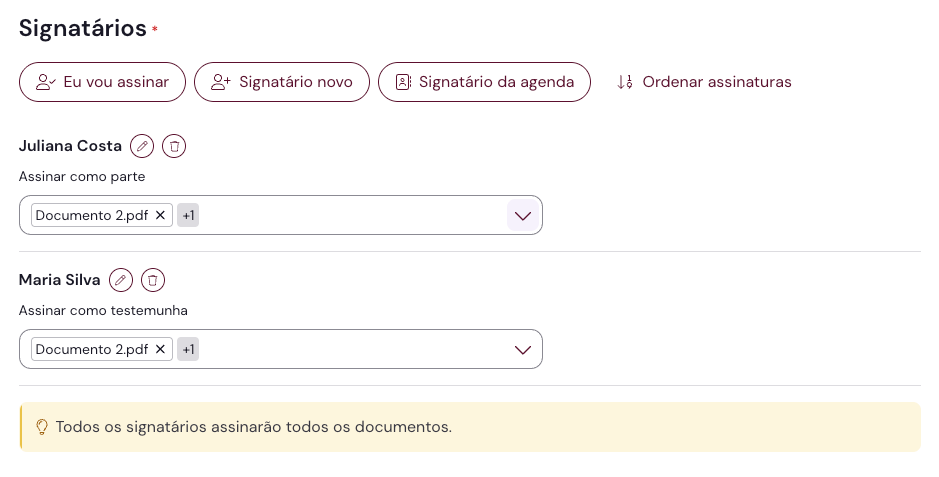Viewport: 939px width, 477px height.
Task: Click Juliana Costa's Documento 2.pdf chip label
Action: pyautogui.click(x=92, y=215)
